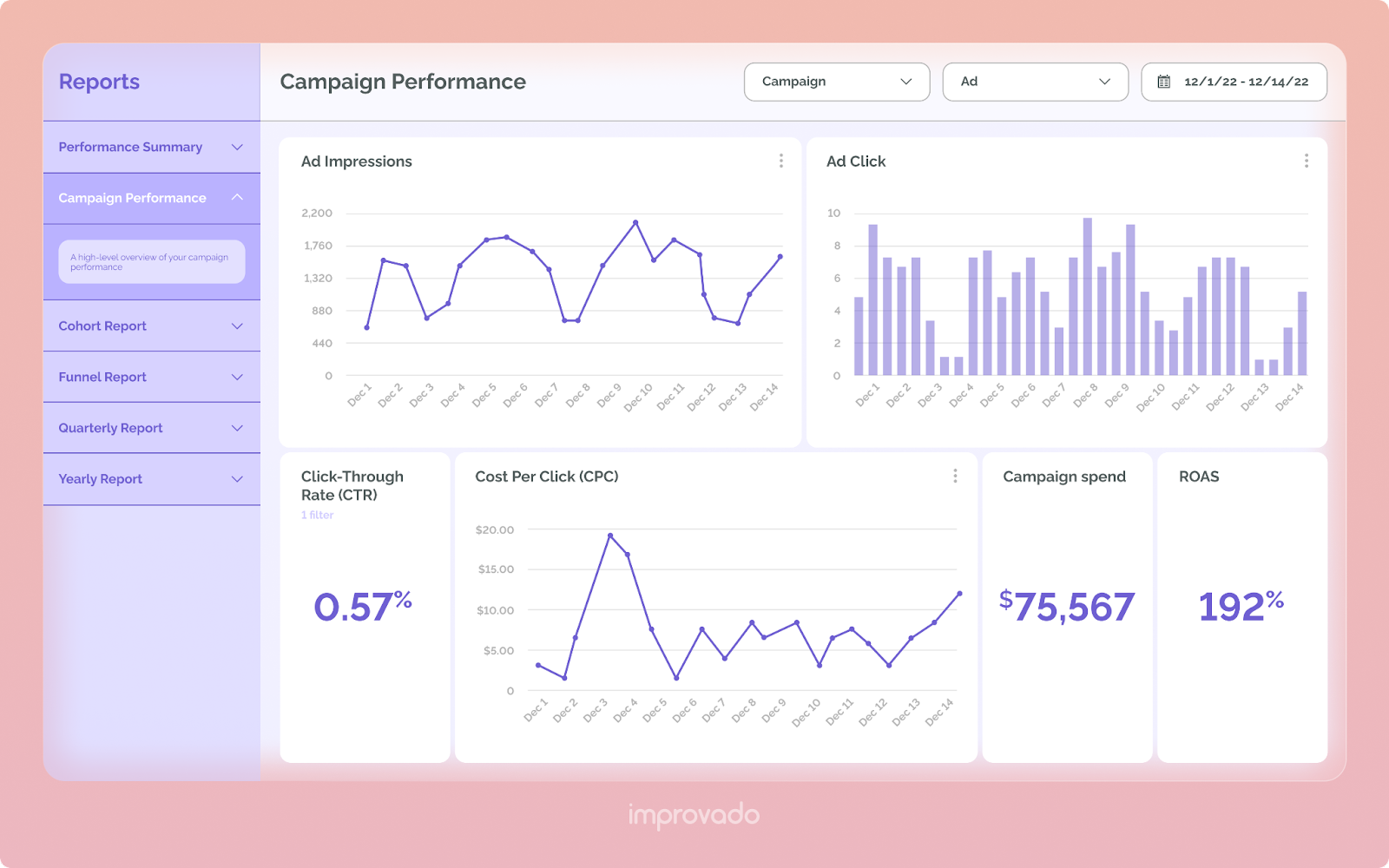Expand the Funnel Report chevron
Viewport: 1389px width, 868px height.
tap(237, 378)
